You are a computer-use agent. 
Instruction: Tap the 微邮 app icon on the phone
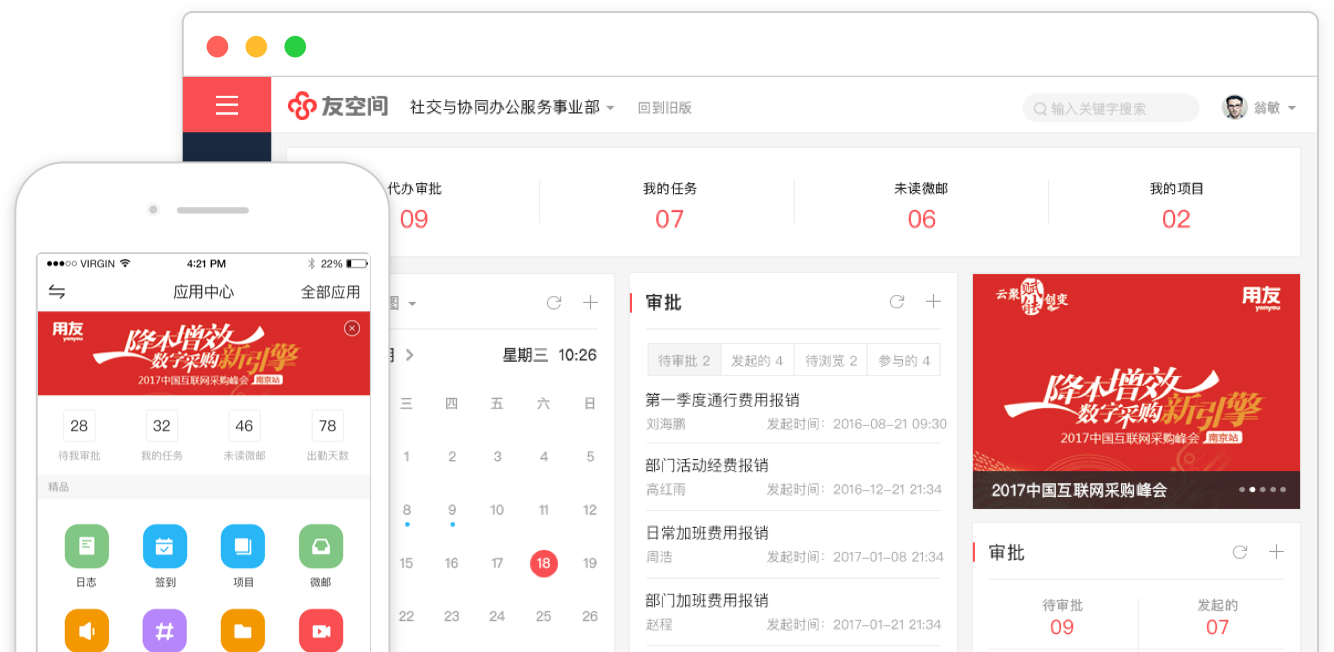point(321,547)
